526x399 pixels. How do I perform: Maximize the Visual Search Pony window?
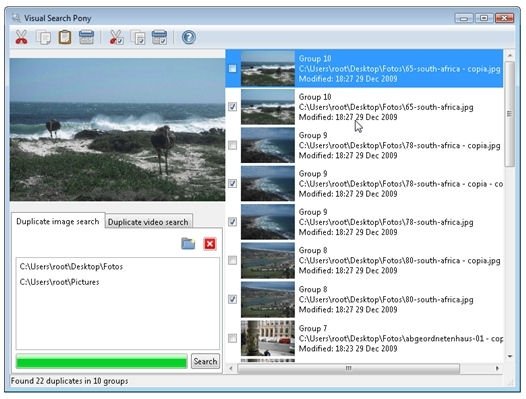[x=484, y=18]
